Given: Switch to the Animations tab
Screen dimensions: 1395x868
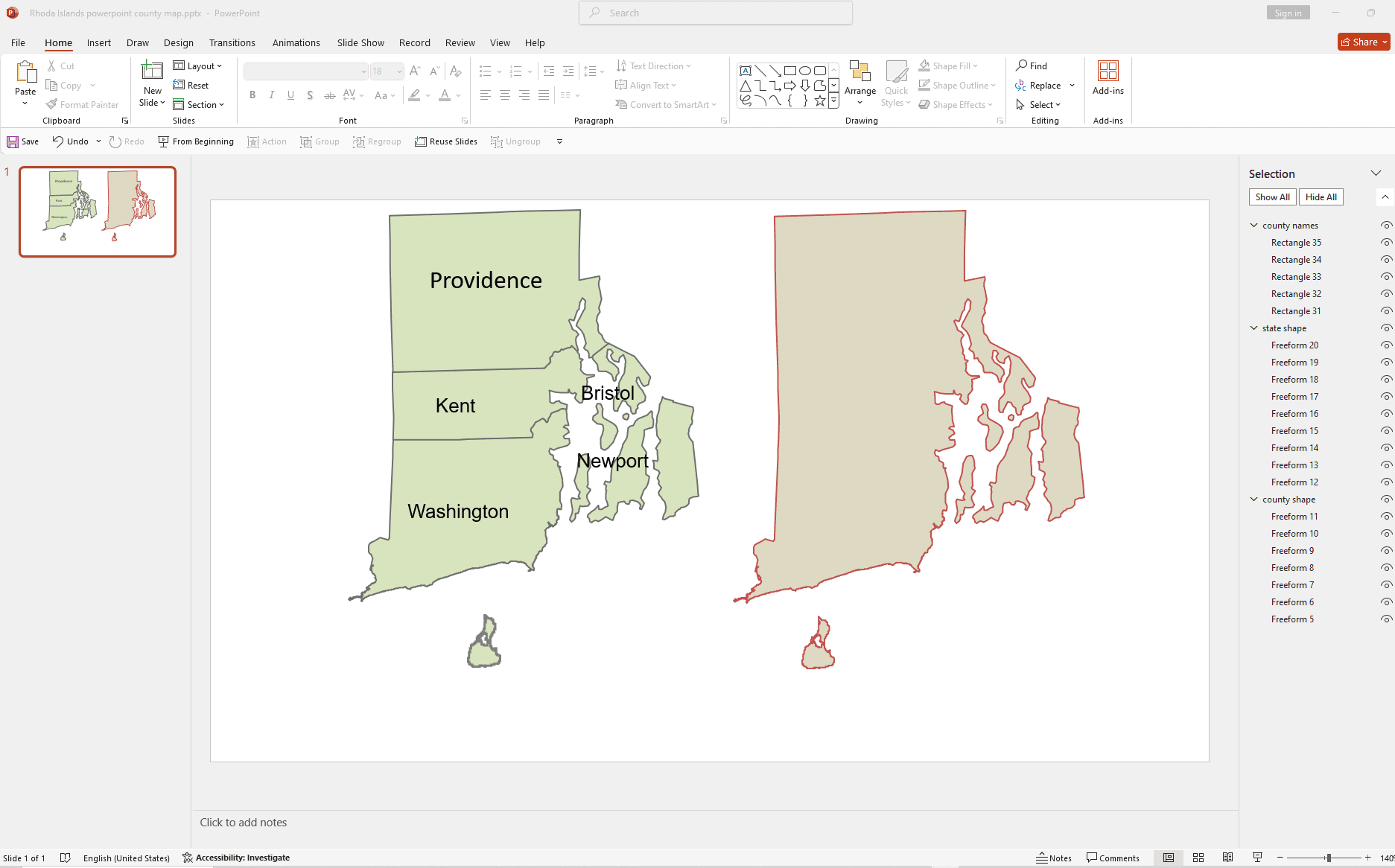Looking at the screenshot, I should [296, 42].
